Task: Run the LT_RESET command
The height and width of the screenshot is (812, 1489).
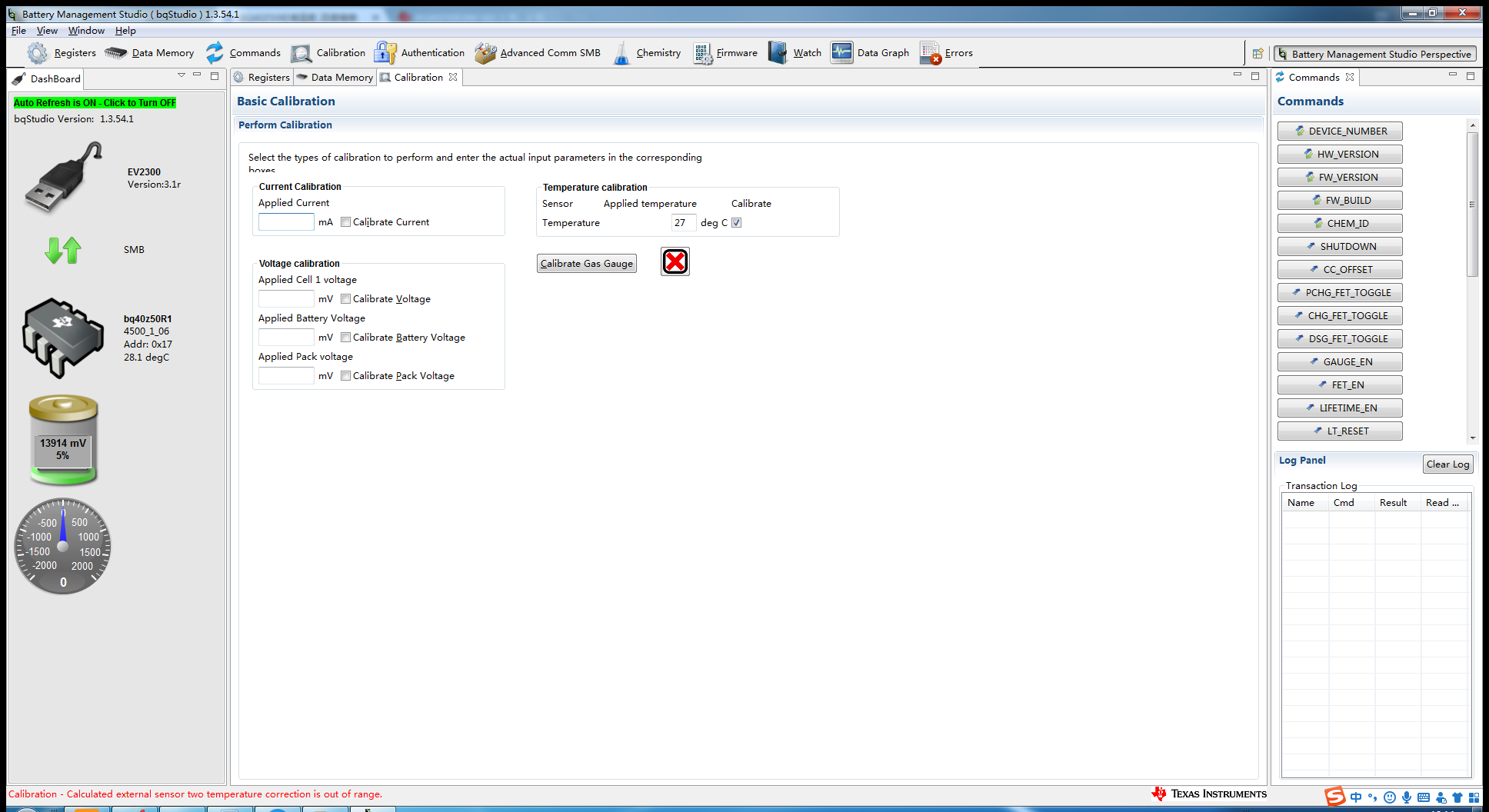Action: tap(1340, 431)
